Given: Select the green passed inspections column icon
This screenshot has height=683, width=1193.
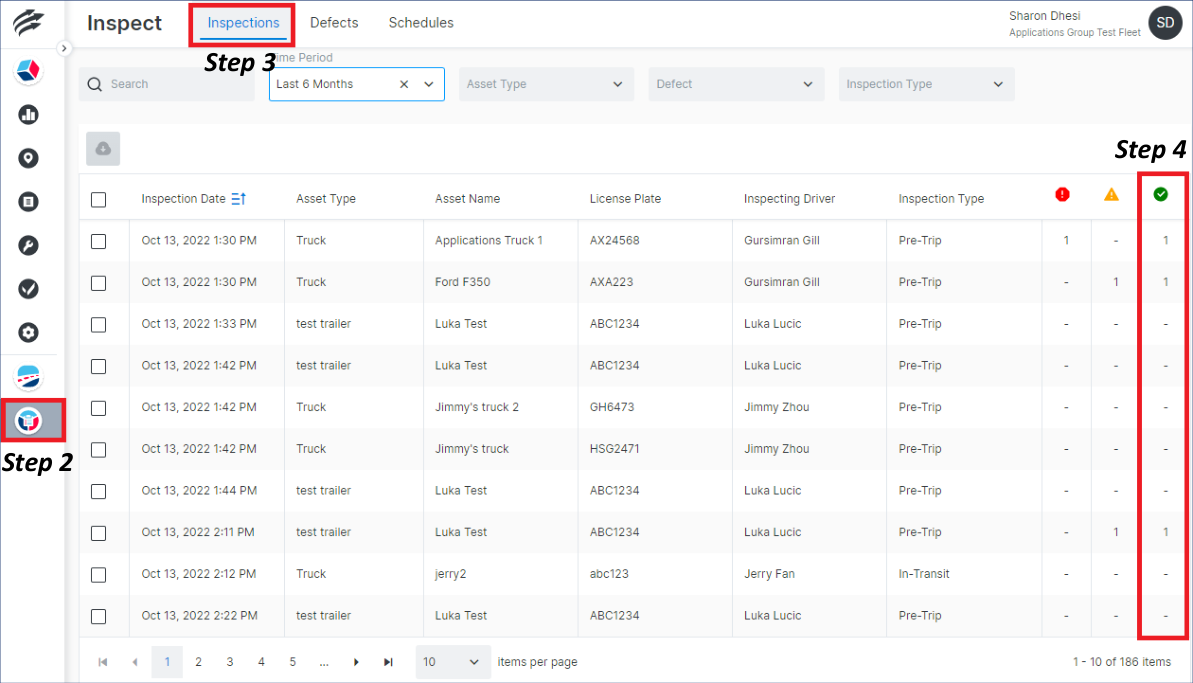Looking at the screenshot, I should click(x=1162, y=195).
